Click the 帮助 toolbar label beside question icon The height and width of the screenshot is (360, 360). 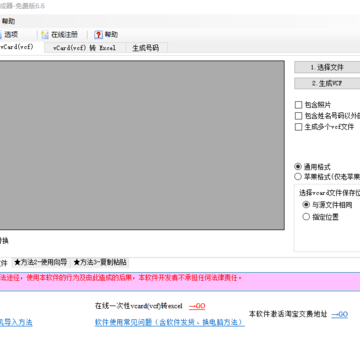click(x=111, y=35)
